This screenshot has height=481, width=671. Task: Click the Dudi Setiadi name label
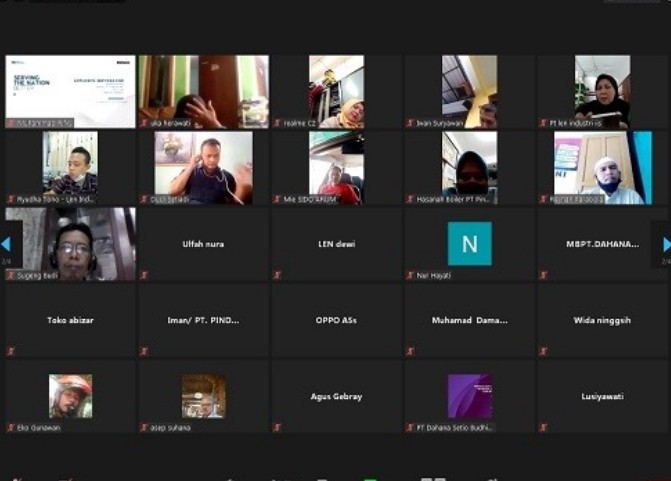click(169, 199)
